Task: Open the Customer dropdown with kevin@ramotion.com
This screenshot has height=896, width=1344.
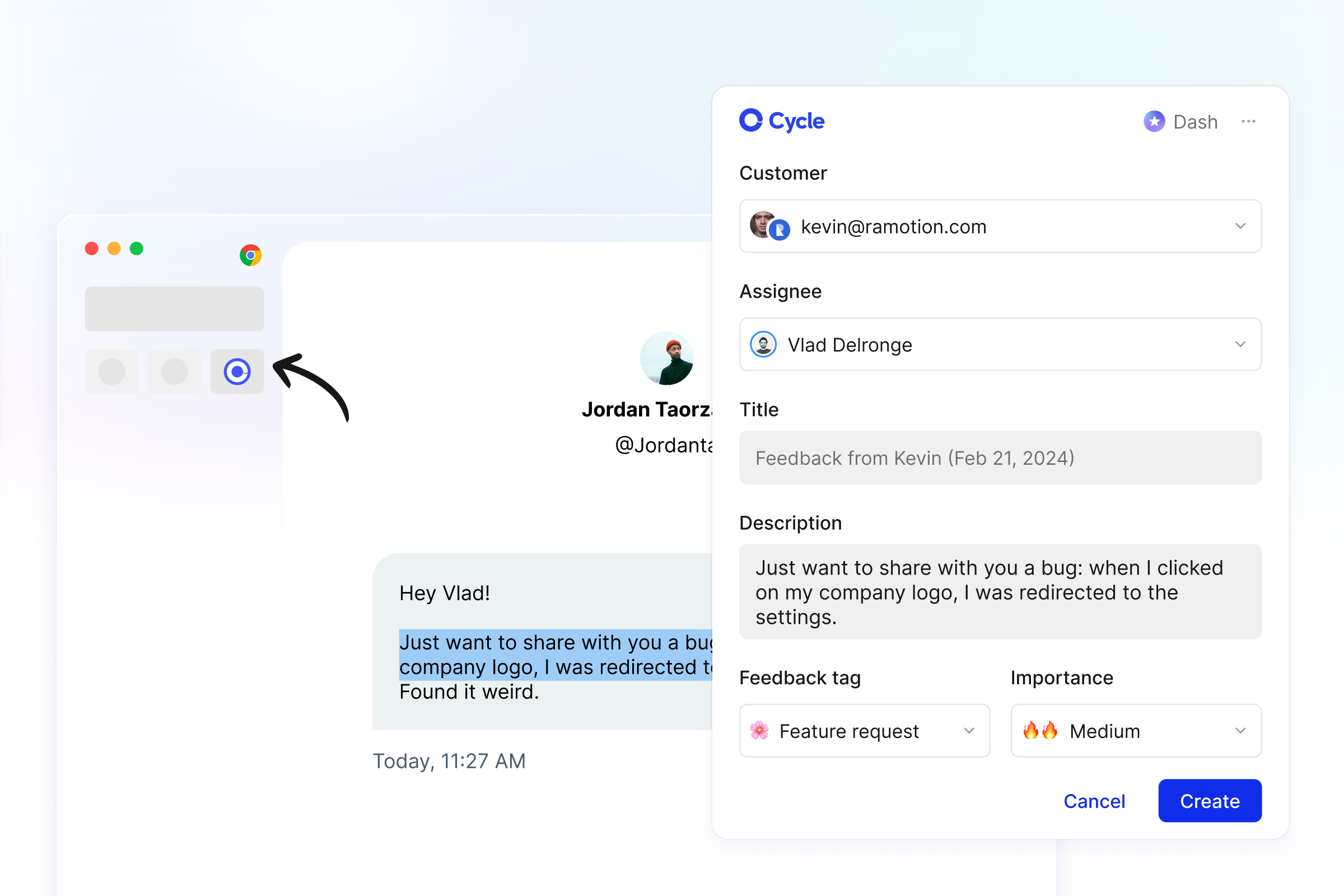Action: pos(1000,226)
